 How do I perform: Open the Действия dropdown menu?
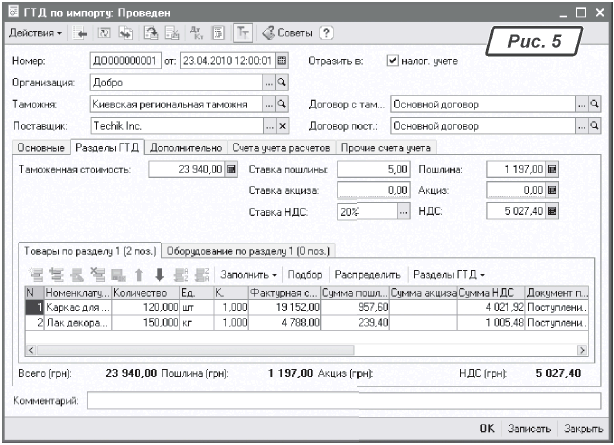click(36, 34)
